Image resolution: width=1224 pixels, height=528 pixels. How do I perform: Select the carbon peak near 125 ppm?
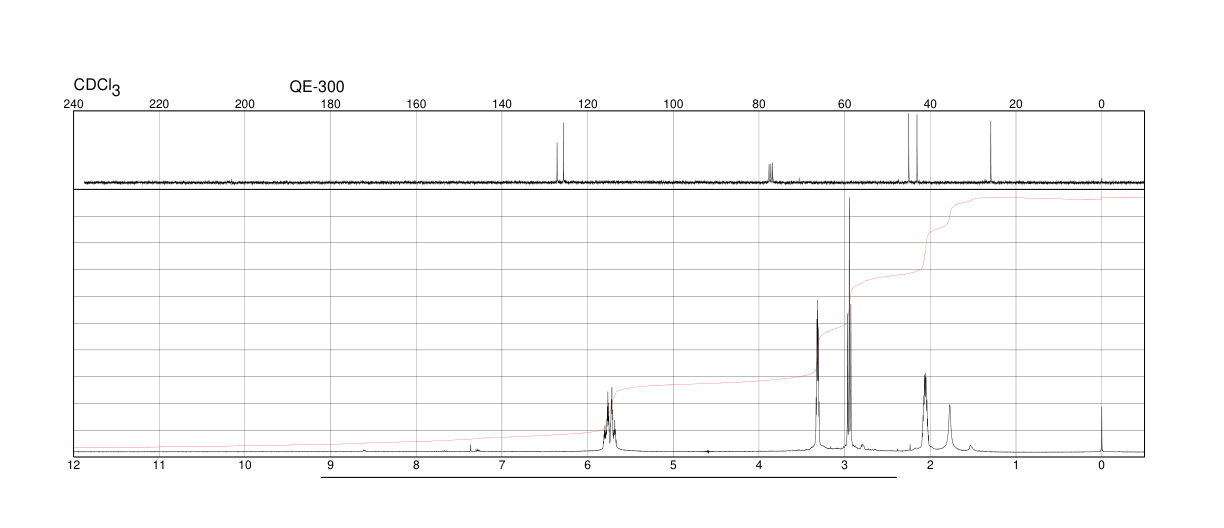[x=563, y=152]
